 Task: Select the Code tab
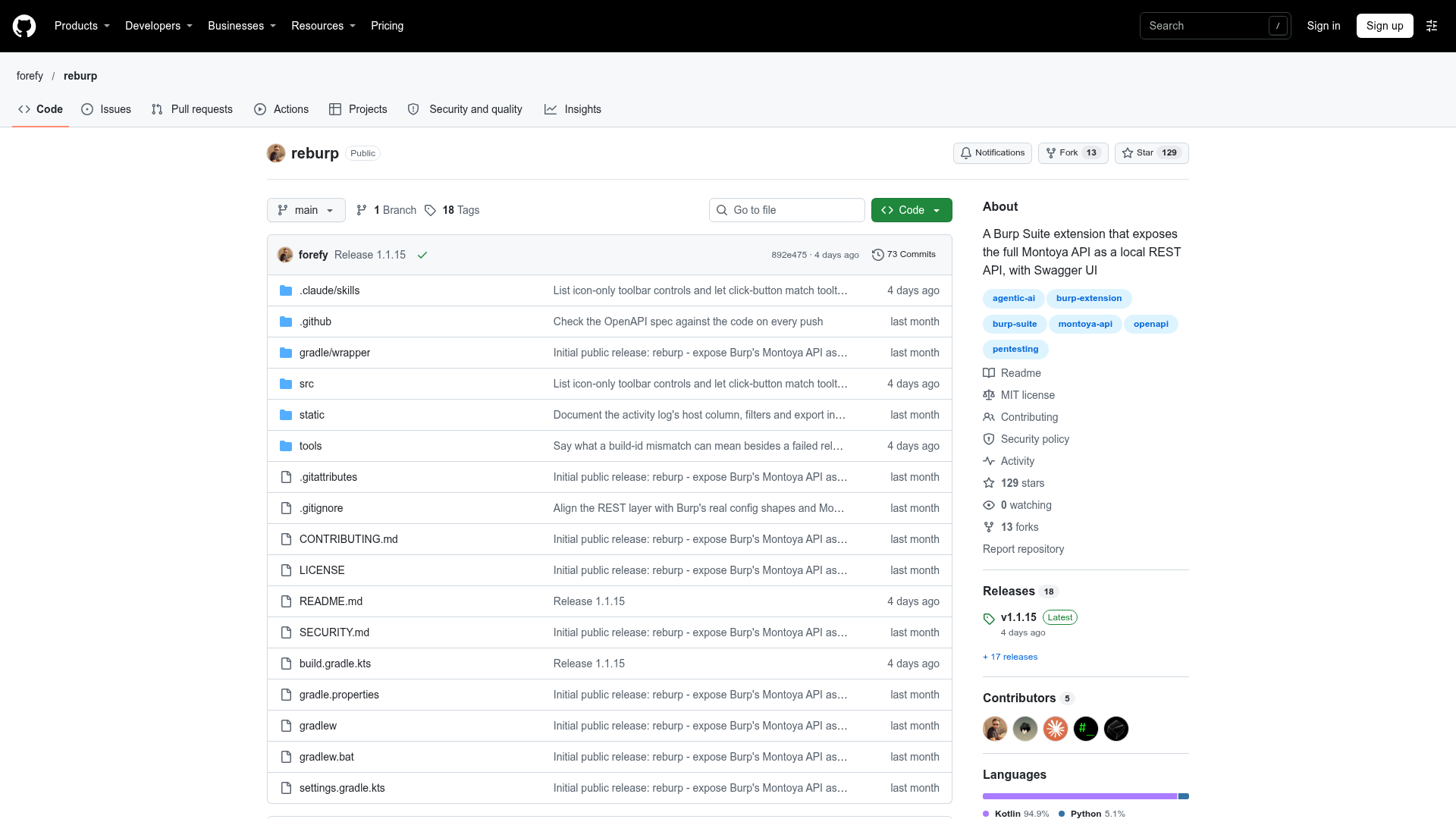click(x=41, y=109)
